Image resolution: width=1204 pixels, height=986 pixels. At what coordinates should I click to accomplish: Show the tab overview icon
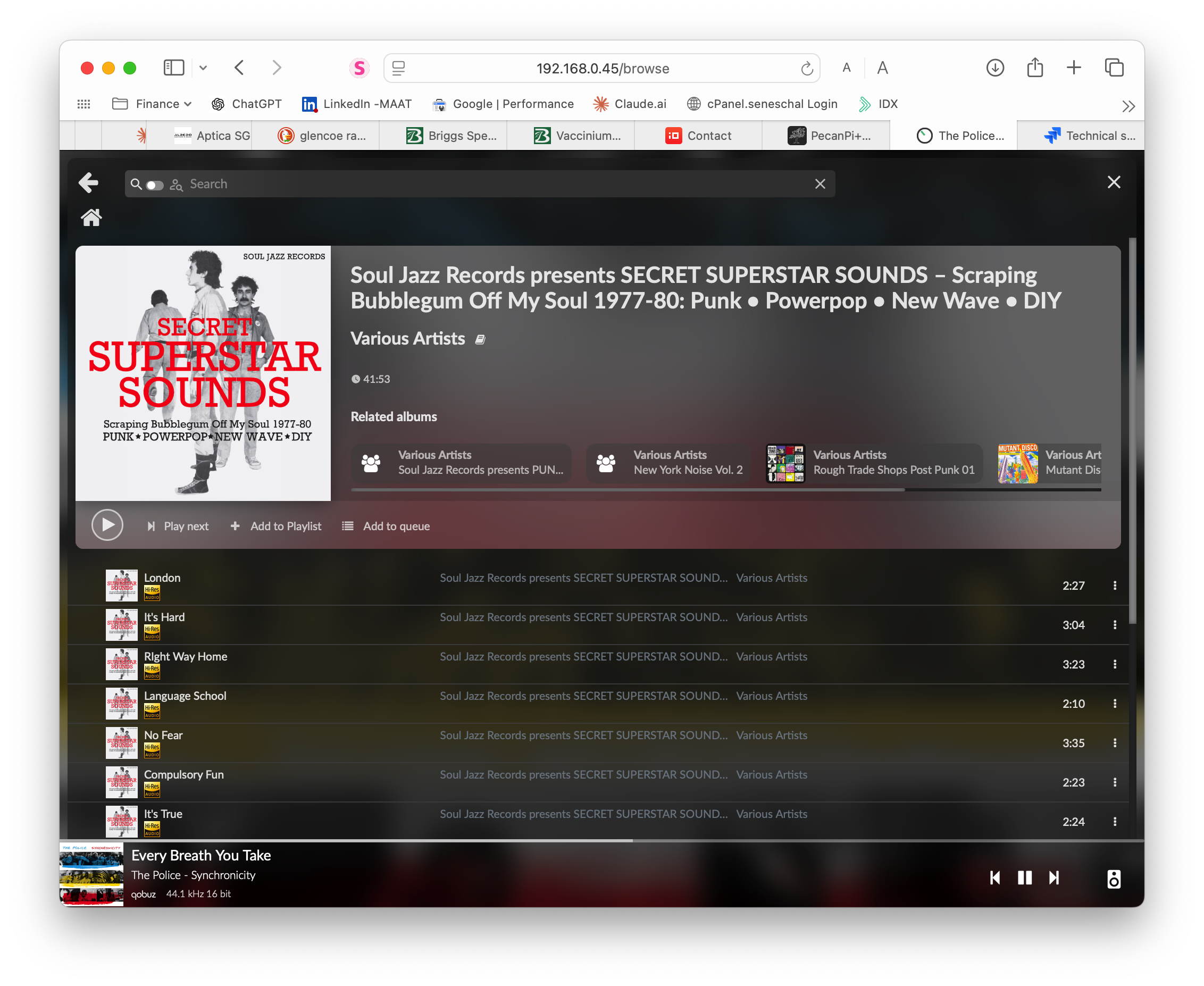pyautogui.click(x=1114, y=68)
